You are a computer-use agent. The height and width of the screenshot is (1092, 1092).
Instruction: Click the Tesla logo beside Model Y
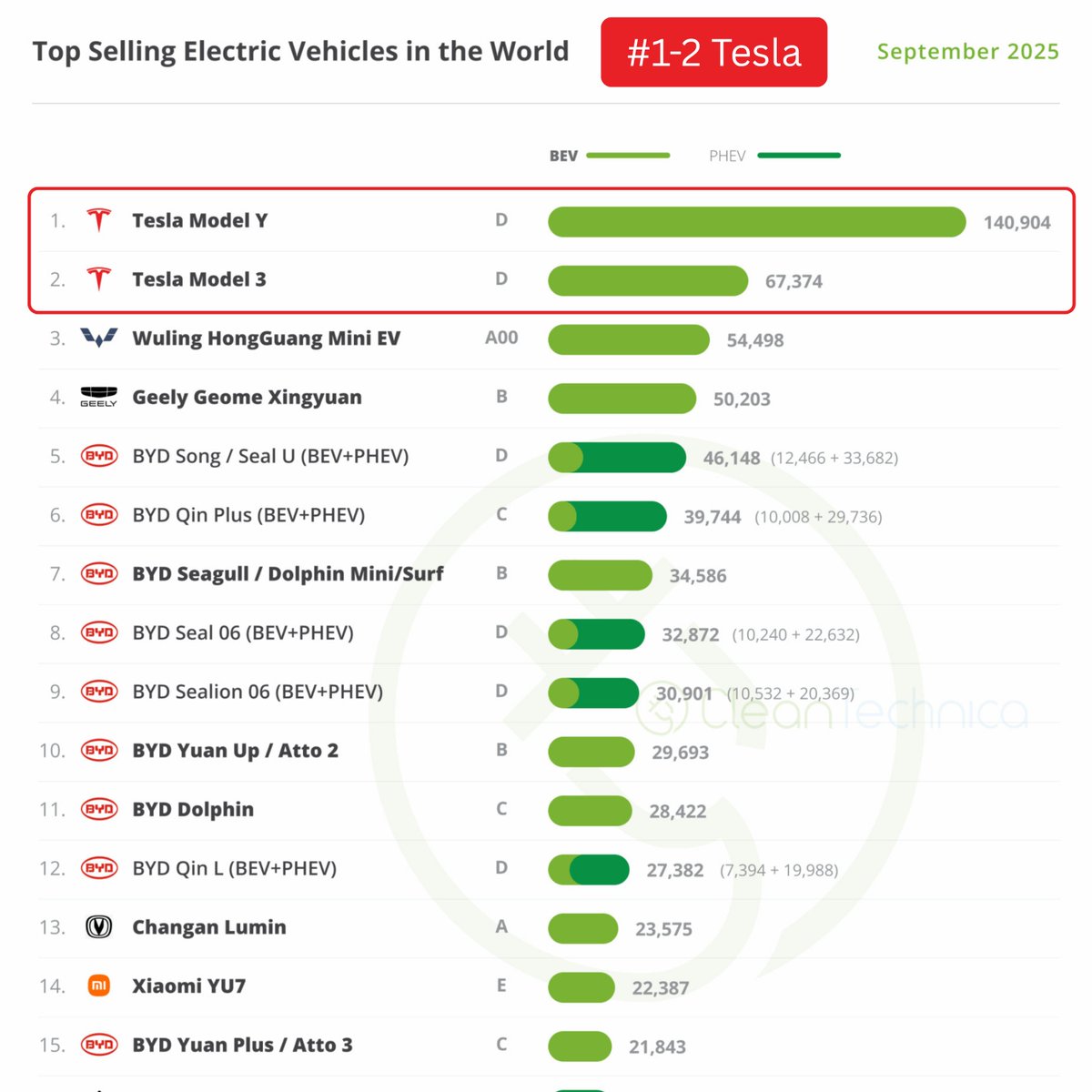[x=98, y=220]
